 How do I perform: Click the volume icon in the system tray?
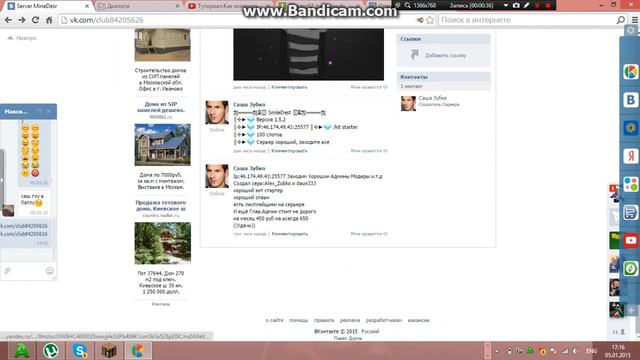tap(575, 351)
